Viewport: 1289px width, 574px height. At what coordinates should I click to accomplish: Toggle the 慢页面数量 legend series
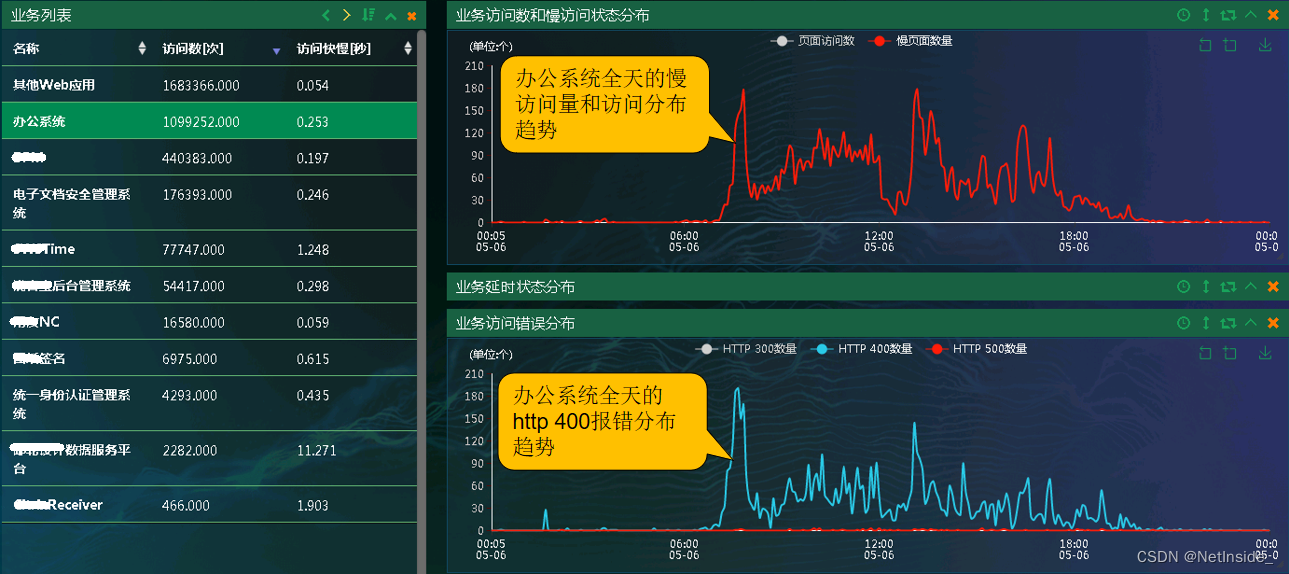pos(911,41)
